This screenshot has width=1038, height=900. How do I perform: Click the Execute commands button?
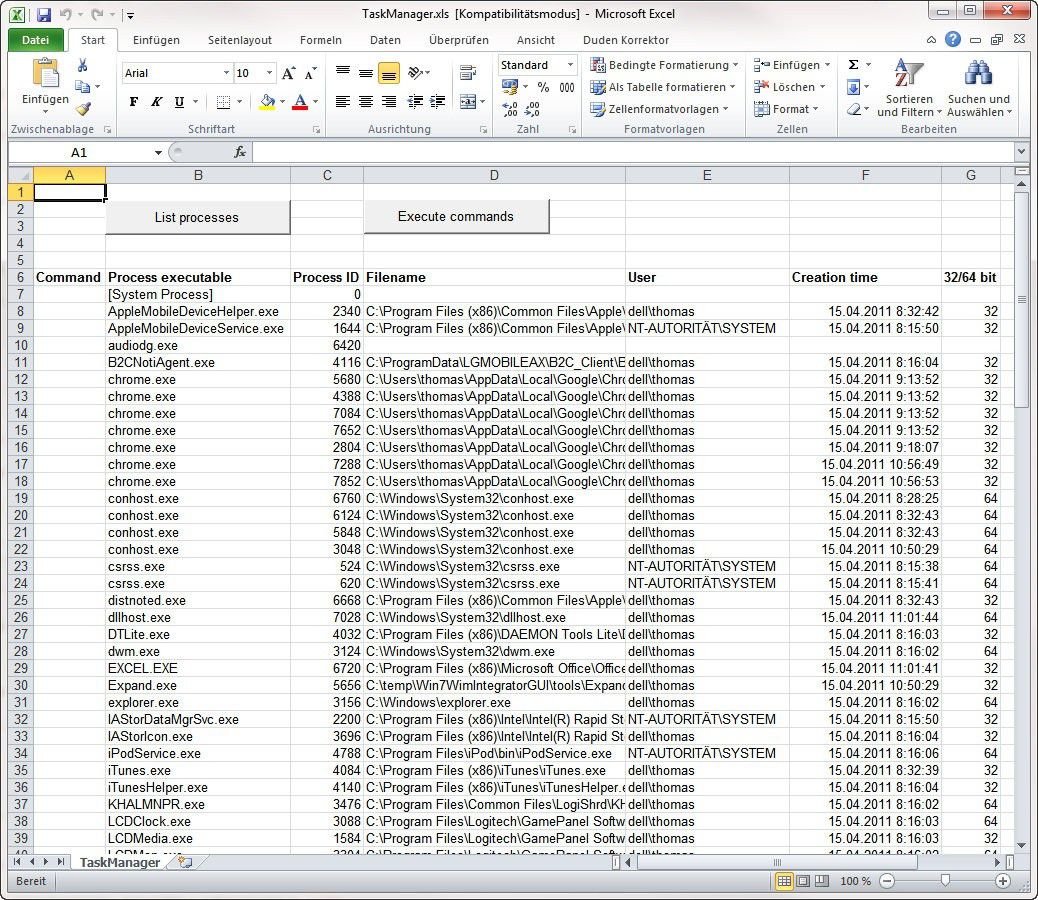pos(456,216)
